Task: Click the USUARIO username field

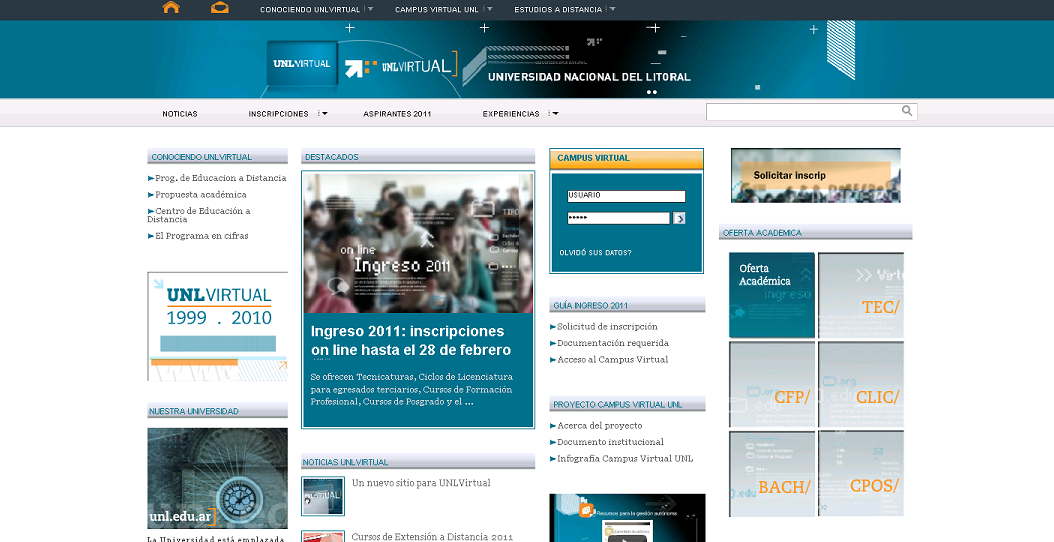Action: tap(625, 196)
